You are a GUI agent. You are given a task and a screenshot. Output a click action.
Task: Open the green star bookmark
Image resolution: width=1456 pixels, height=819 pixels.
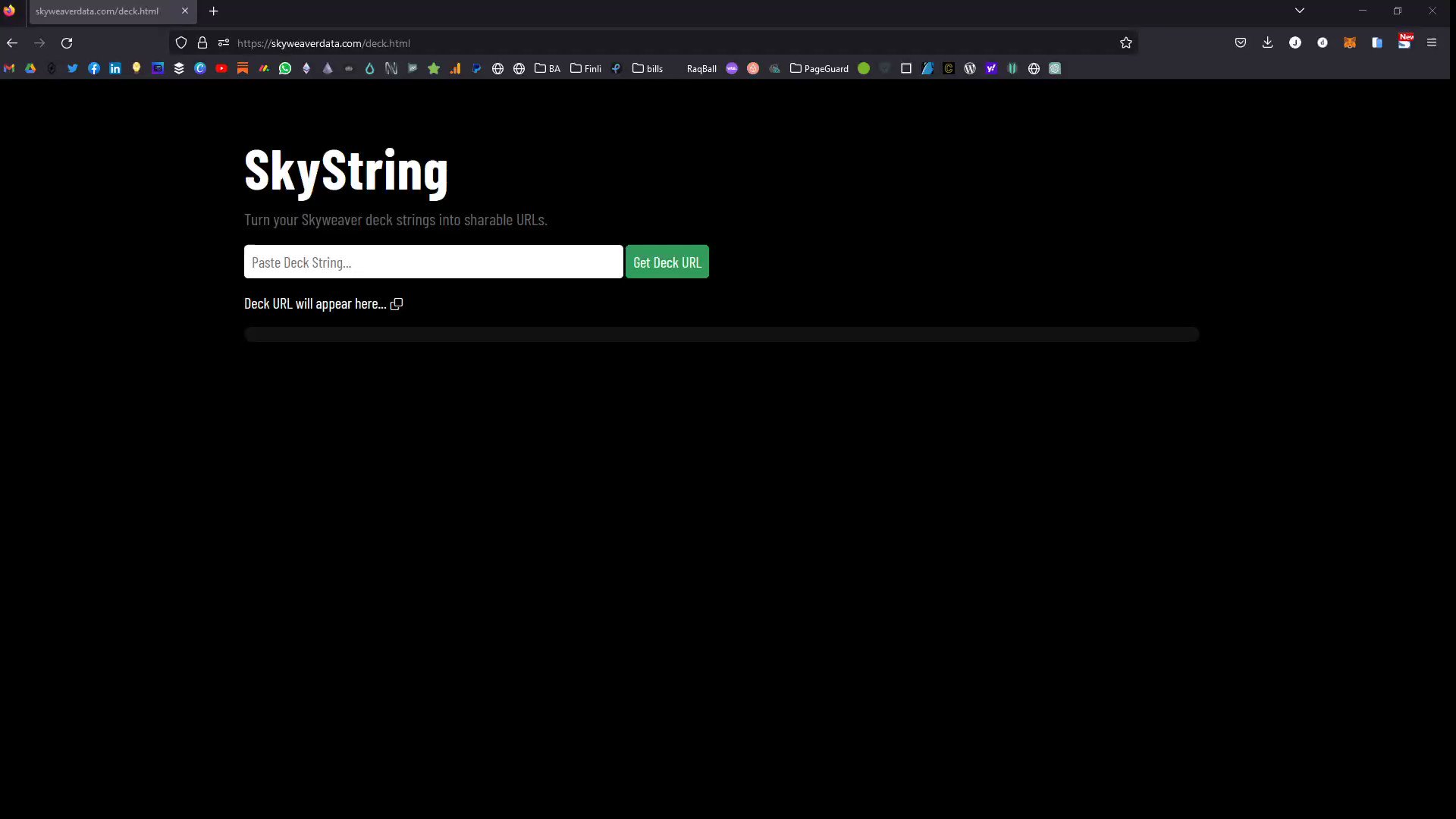(x=434, y=68)
